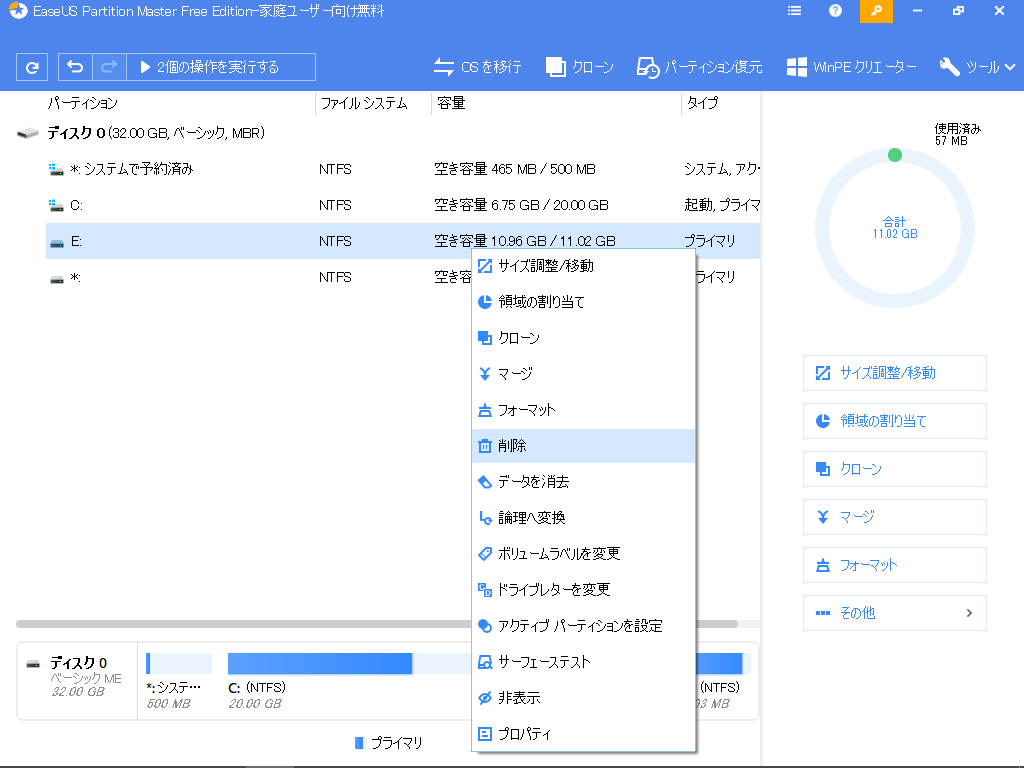
Task: Click クローン button in right panel
Action: pyautogui.click(x=895, y=469)
